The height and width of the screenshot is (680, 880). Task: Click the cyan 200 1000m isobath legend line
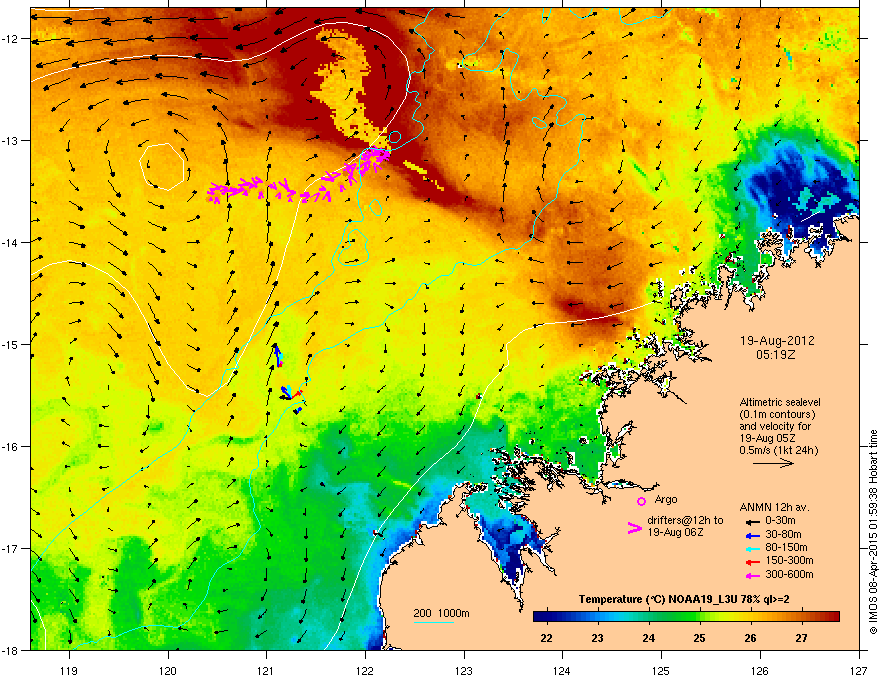(434, 623)
